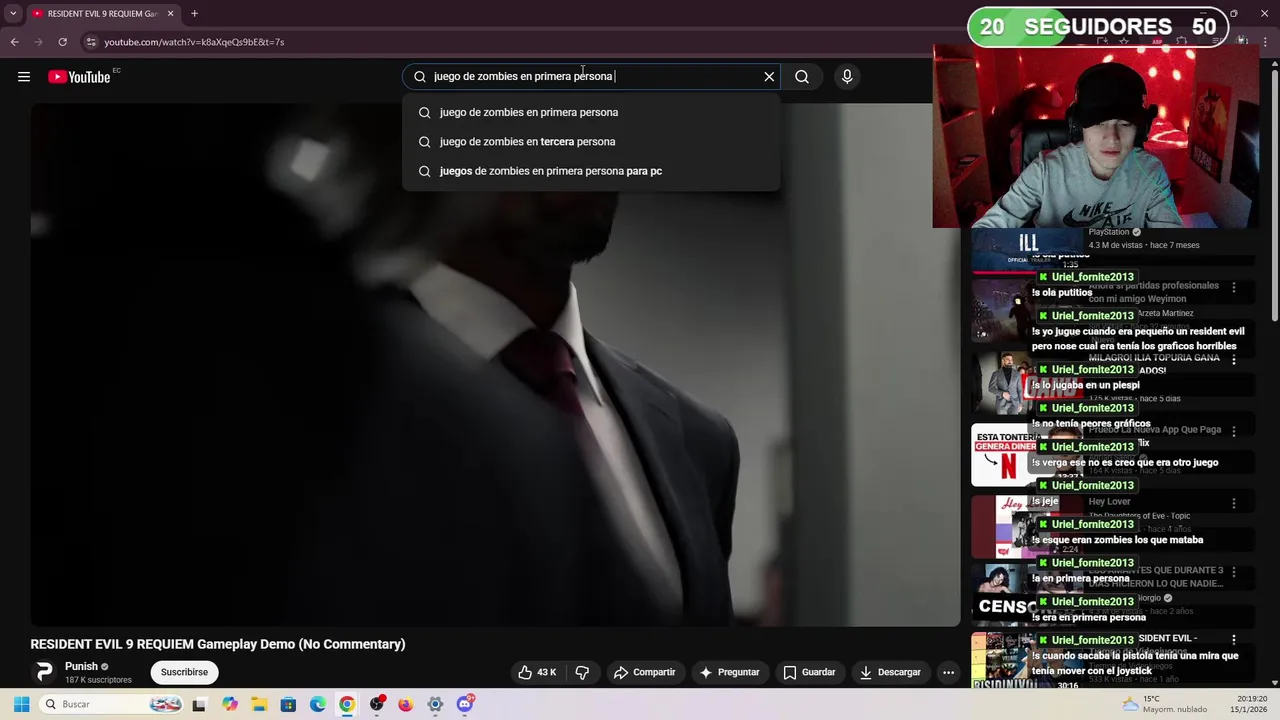Viewport: 1280px width, 720px height.
Task: Go to YouTube home via the logo
Action: (79, 77)
